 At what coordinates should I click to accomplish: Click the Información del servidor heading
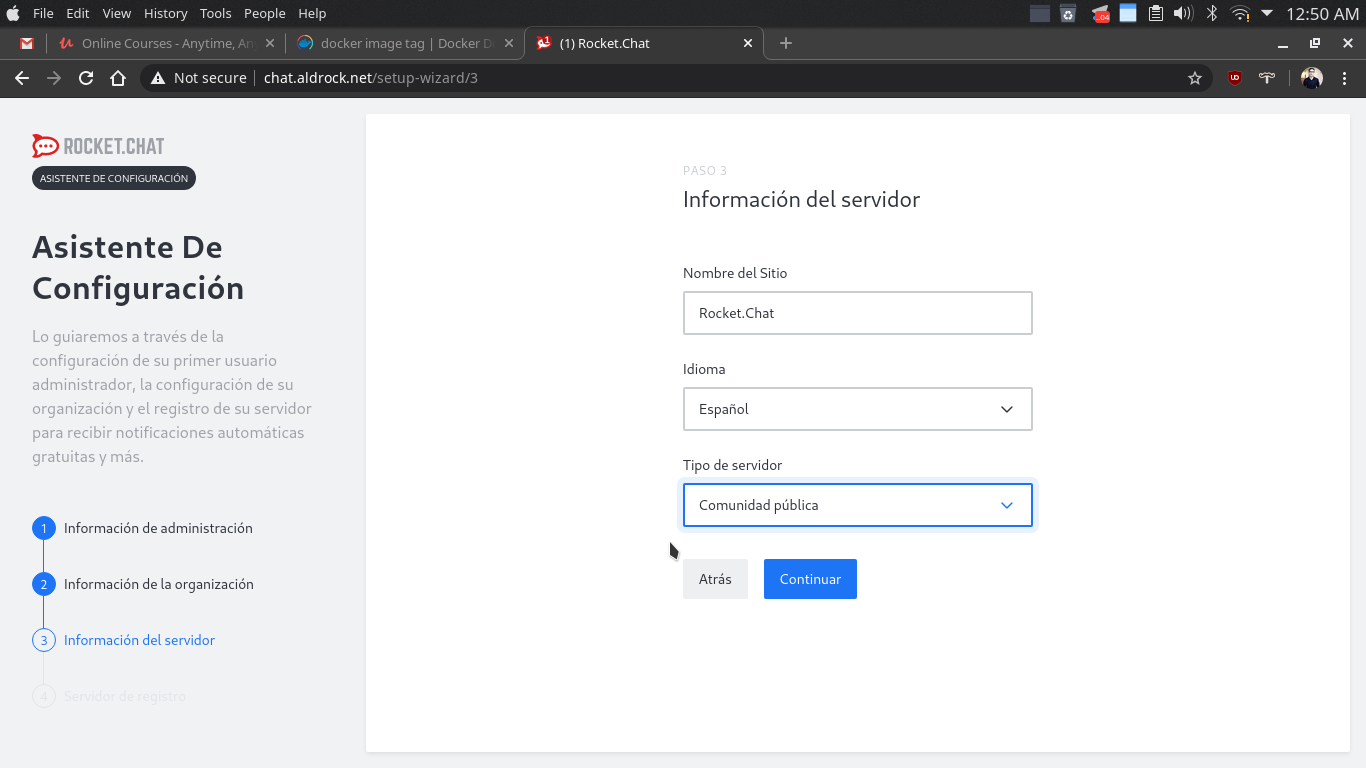[801, 199]
